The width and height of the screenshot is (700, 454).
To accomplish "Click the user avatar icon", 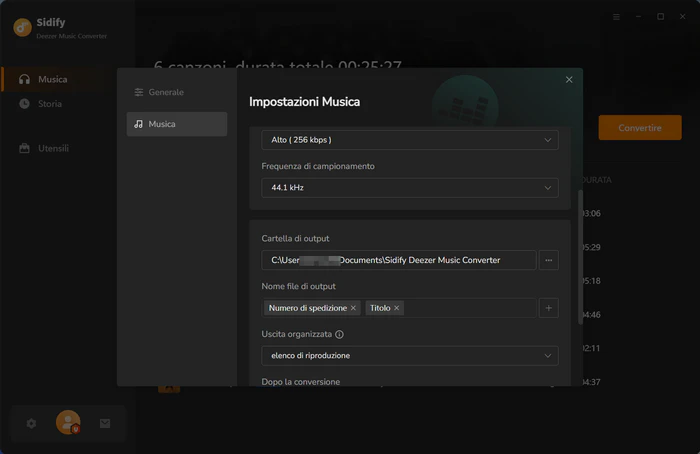I will (68, 422).
